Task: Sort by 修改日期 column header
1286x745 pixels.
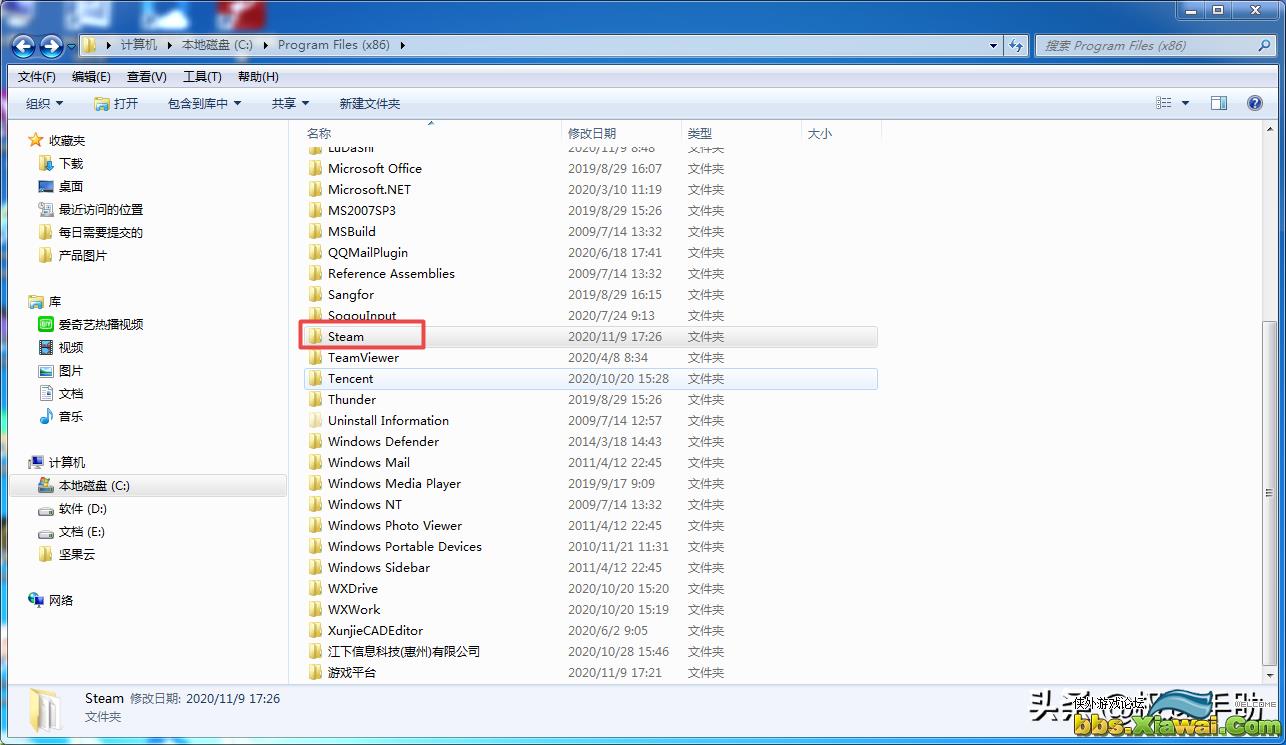Action: (x=592, y=133)
